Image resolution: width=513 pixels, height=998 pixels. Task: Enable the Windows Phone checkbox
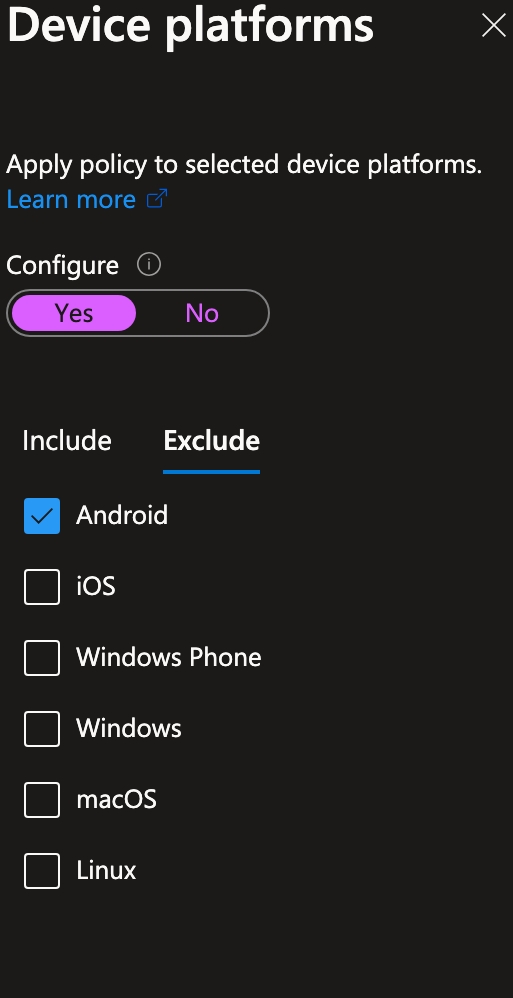click(x=42, y=657)
